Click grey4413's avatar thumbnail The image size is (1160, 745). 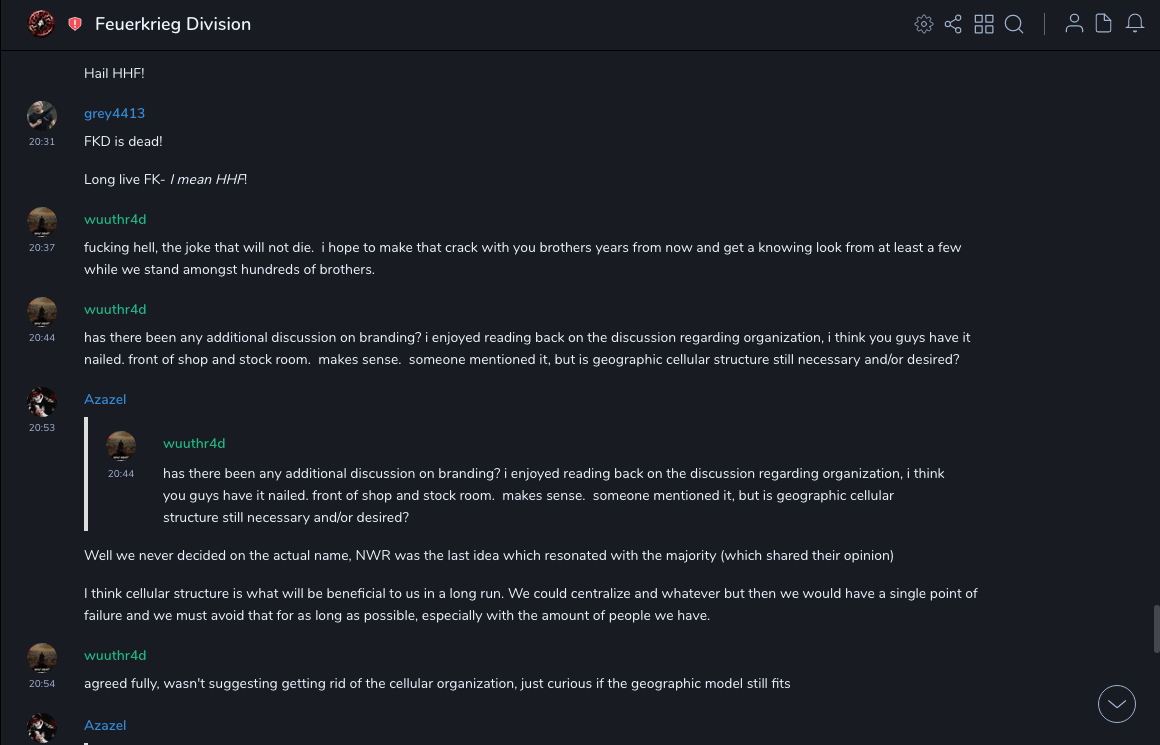pos(42,115)
